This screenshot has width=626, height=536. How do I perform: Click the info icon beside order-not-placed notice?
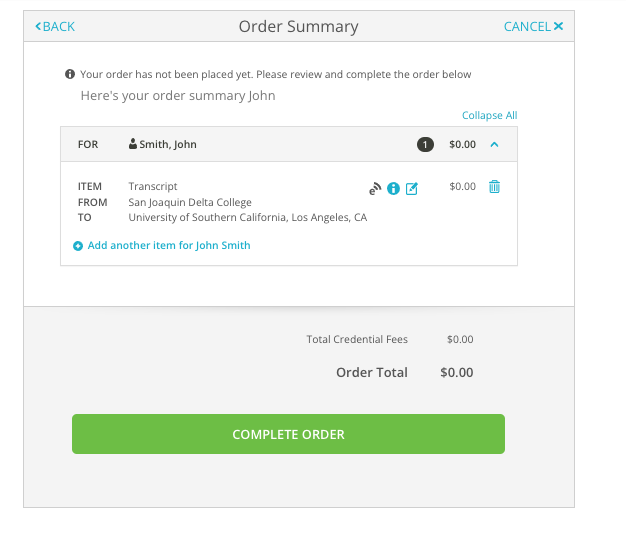pyautogui.click(x=70, y=74)
